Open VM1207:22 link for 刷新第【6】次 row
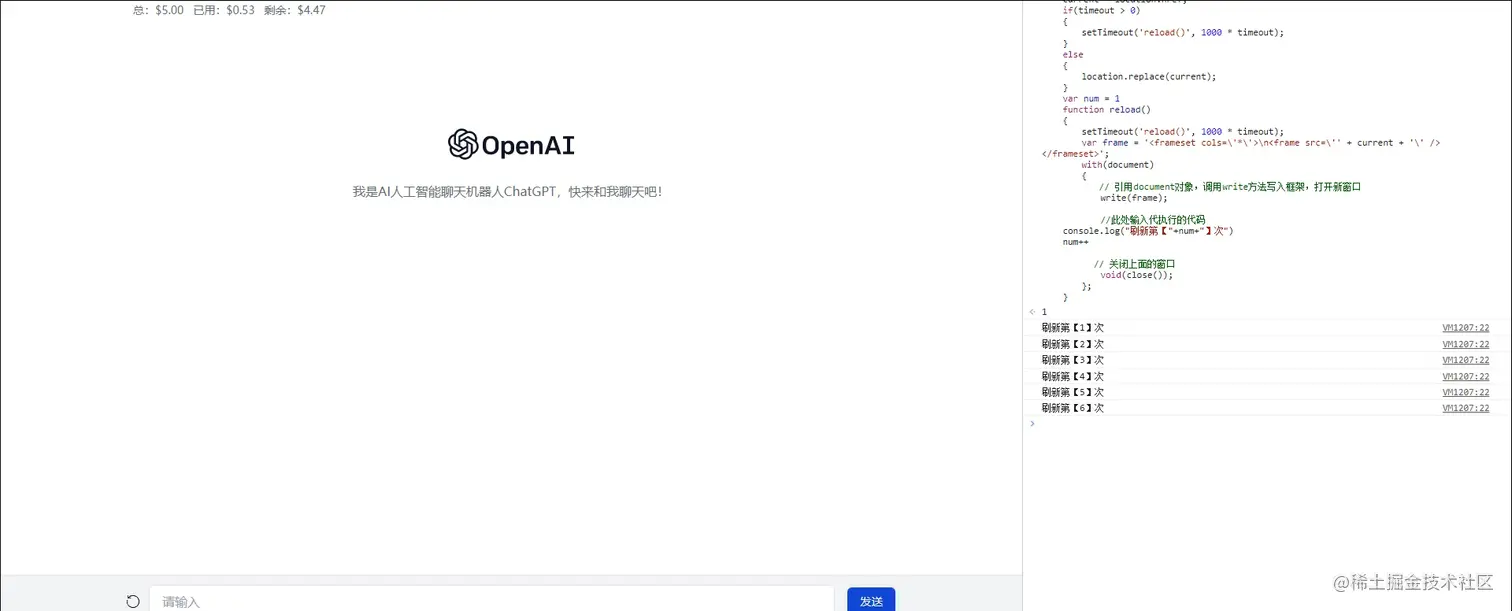1512x611 pixels. point(1465,409)
